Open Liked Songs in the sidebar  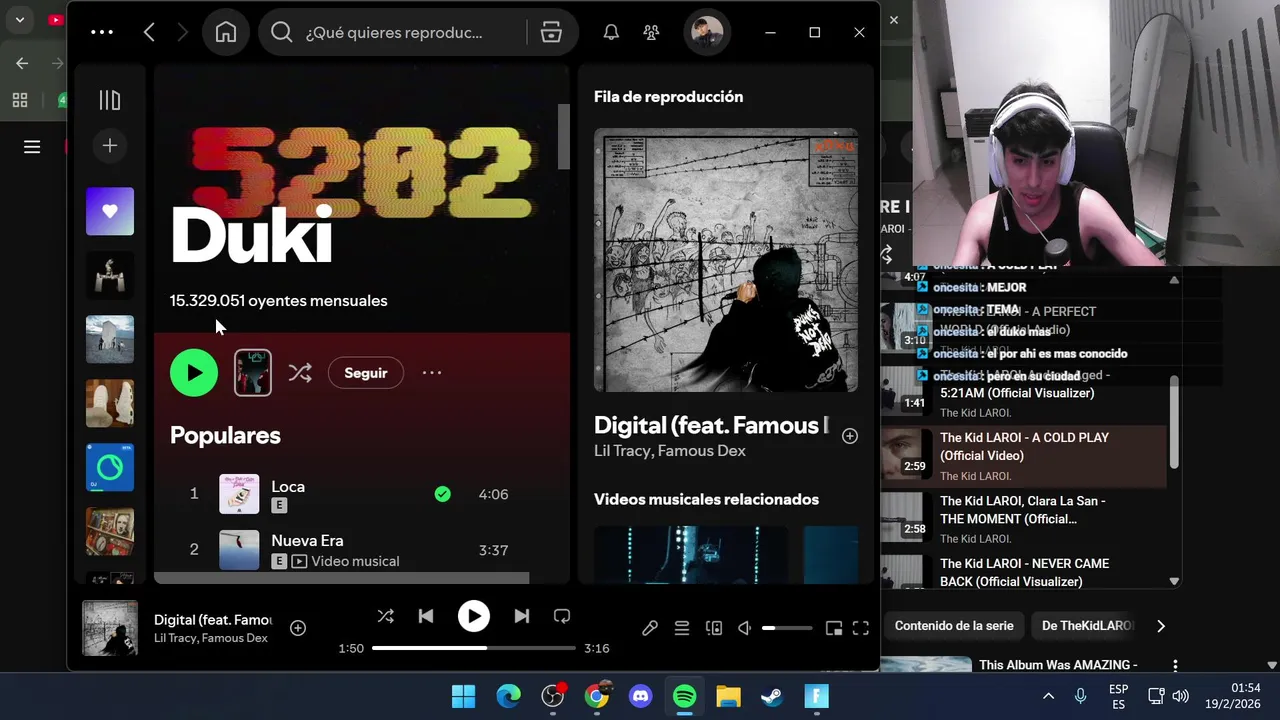pyautogui.click(x=110, y=212)
